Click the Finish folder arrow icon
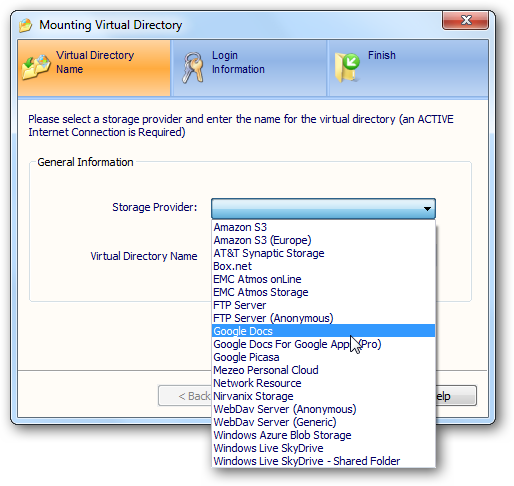Image resolution: width=514 pixels, height=486 pixels. coord(347,67)
